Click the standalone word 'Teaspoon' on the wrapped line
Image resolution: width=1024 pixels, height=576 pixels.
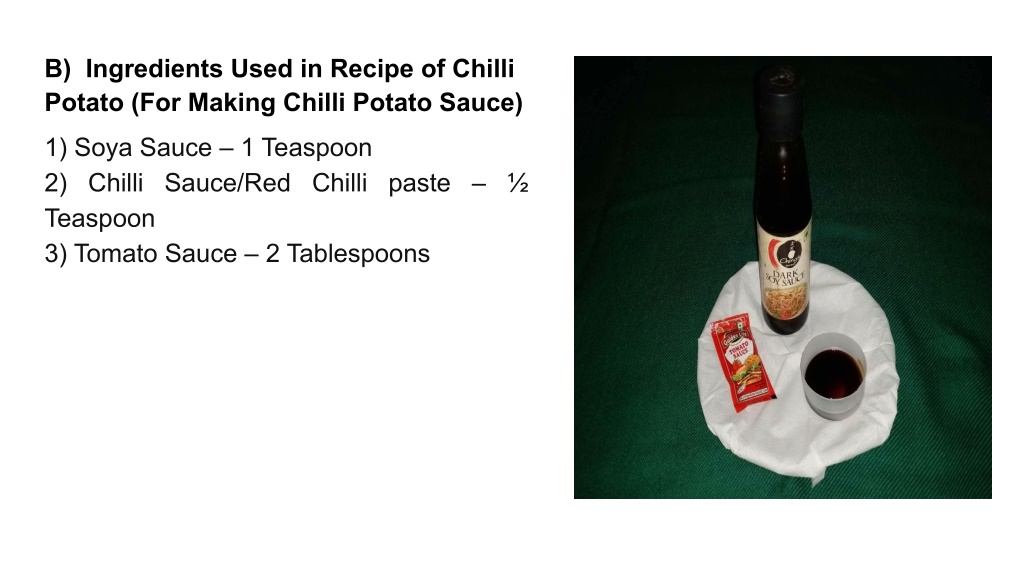click(100, 219)
